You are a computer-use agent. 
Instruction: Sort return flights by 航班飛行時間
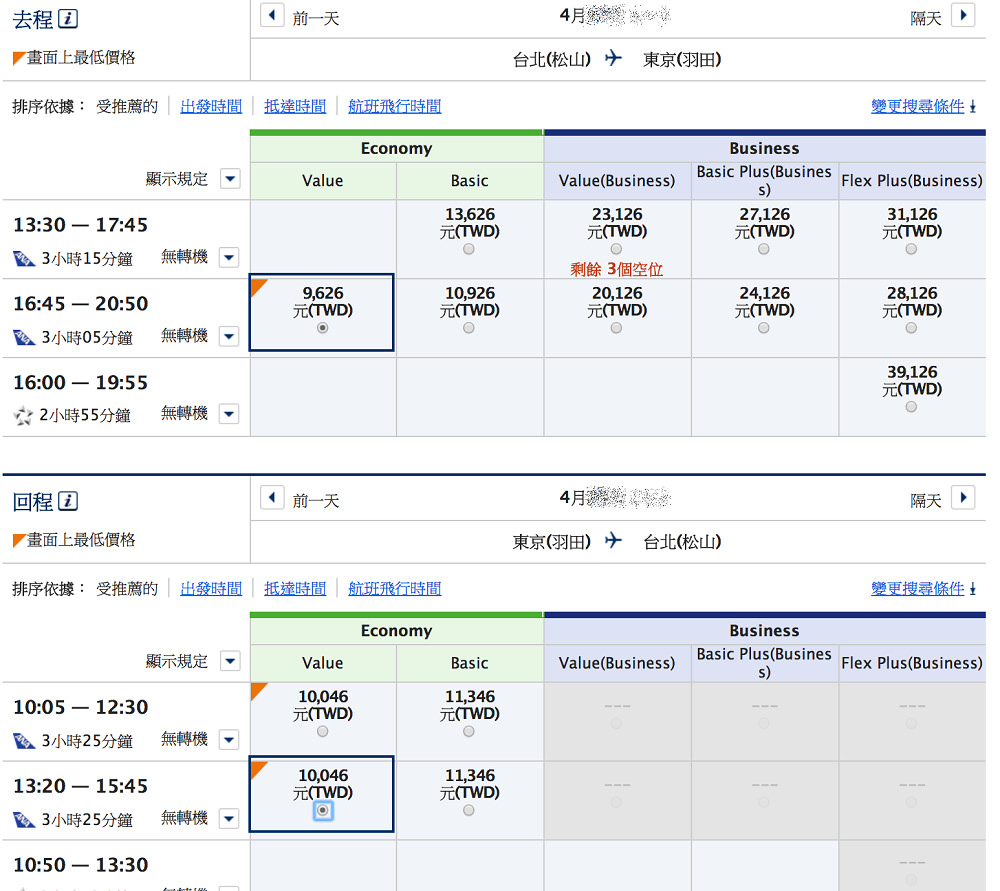pyautogui.click(x=395, y=589)
